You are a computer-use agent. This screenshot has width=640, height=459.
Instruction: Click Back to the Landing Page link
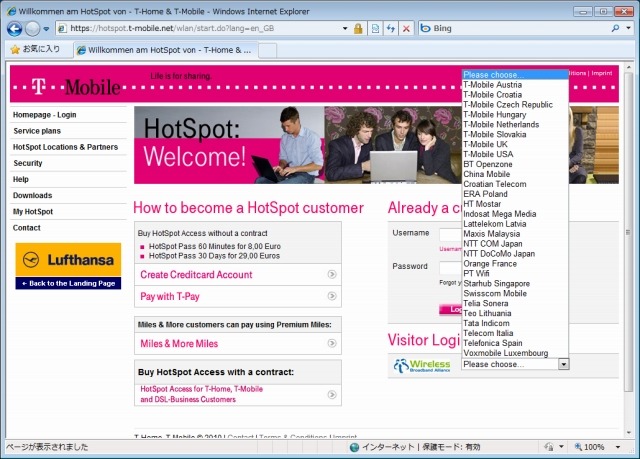pyautogui.click(x=68, y=283)
